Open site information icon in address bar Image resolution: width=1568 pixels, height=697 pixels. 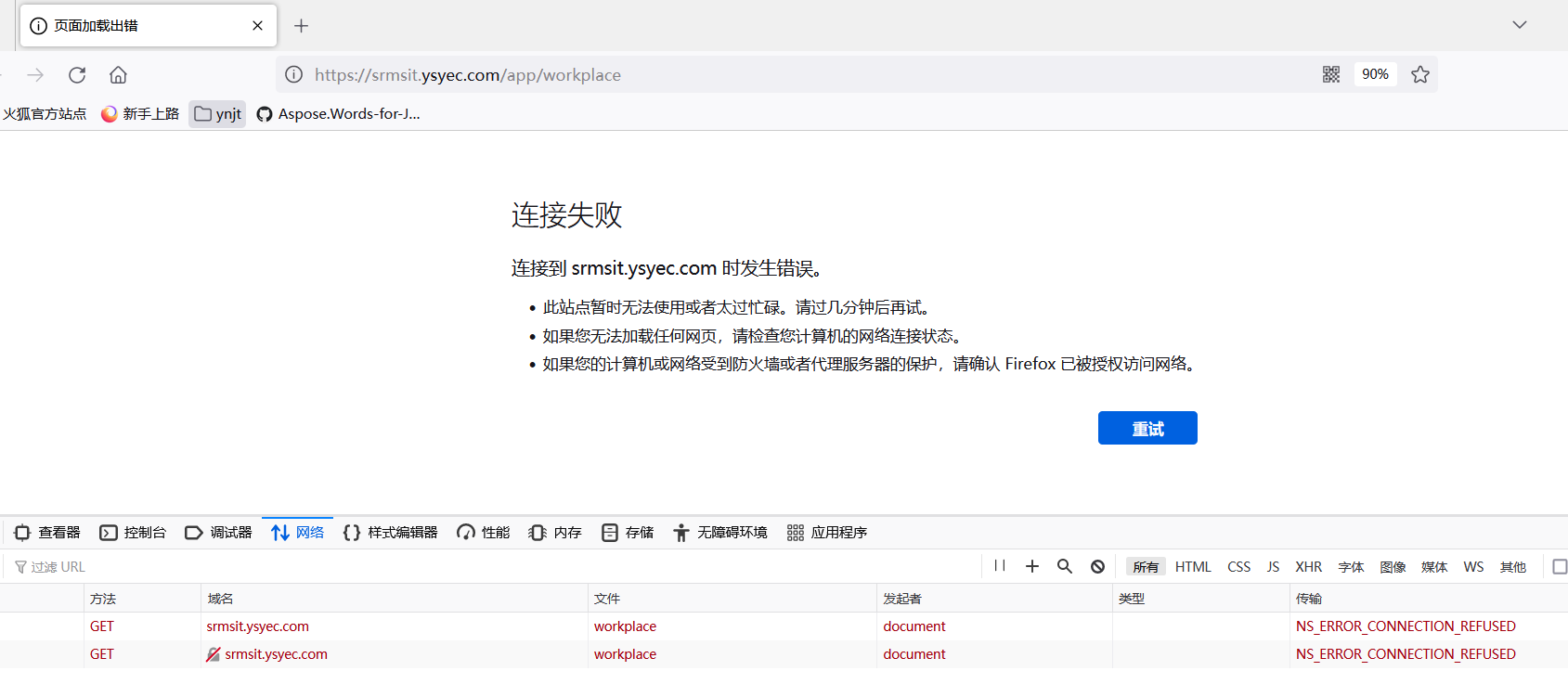tap(293, 75)
